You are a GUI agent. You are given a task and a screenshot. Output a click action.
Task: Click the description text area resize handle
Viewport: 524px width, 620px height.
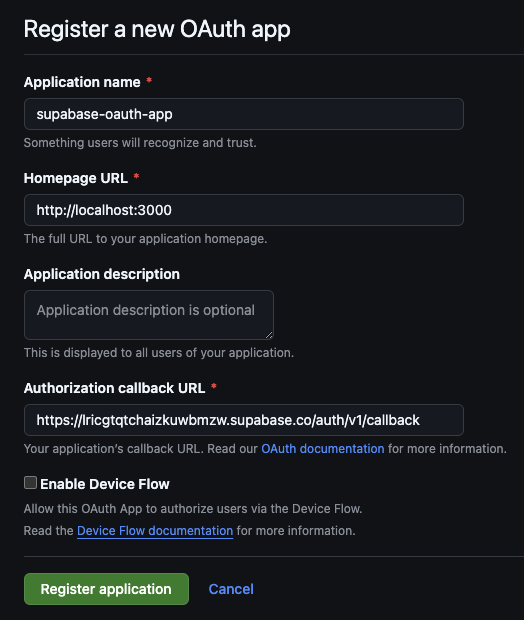point(269,335)
